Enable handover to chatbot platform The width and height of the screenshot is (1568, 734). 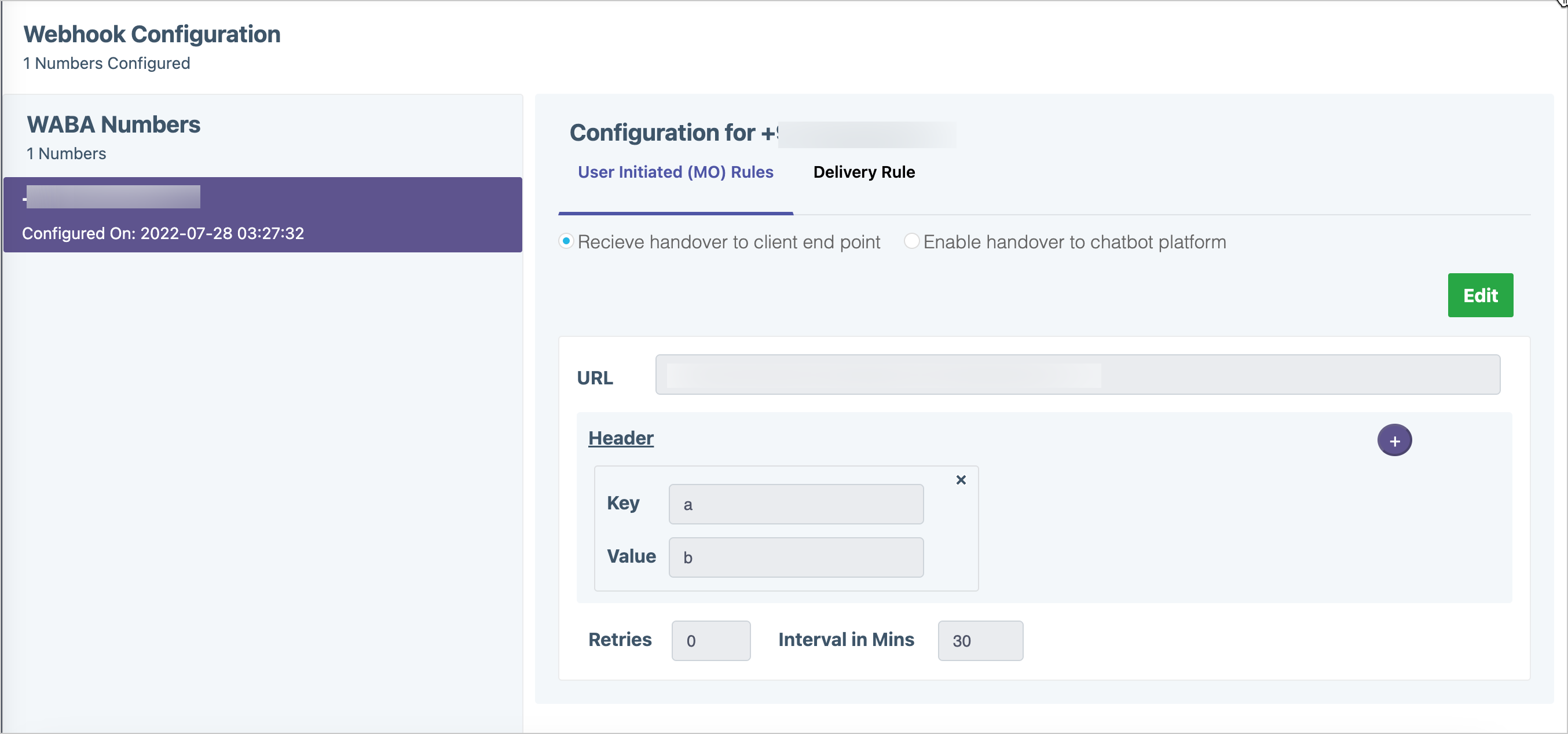pyautogui.click(x=911, y=241)
